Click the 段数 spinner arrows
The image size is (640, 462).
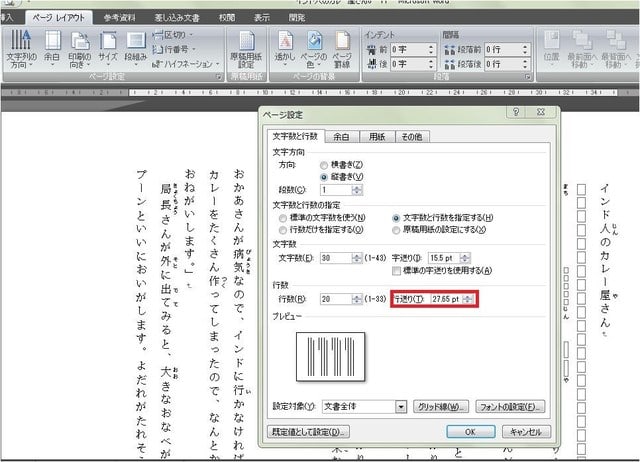coord(357,190)
